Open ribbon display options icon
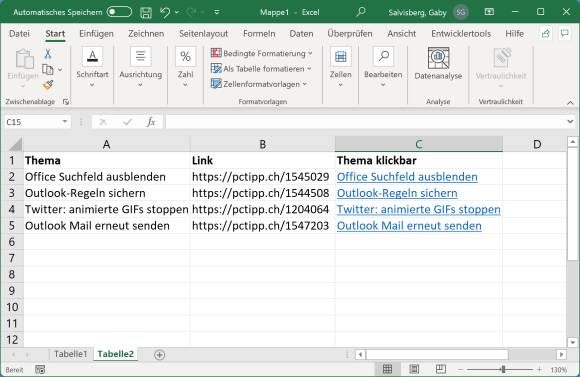580x377 pixels. pos(489,12)
